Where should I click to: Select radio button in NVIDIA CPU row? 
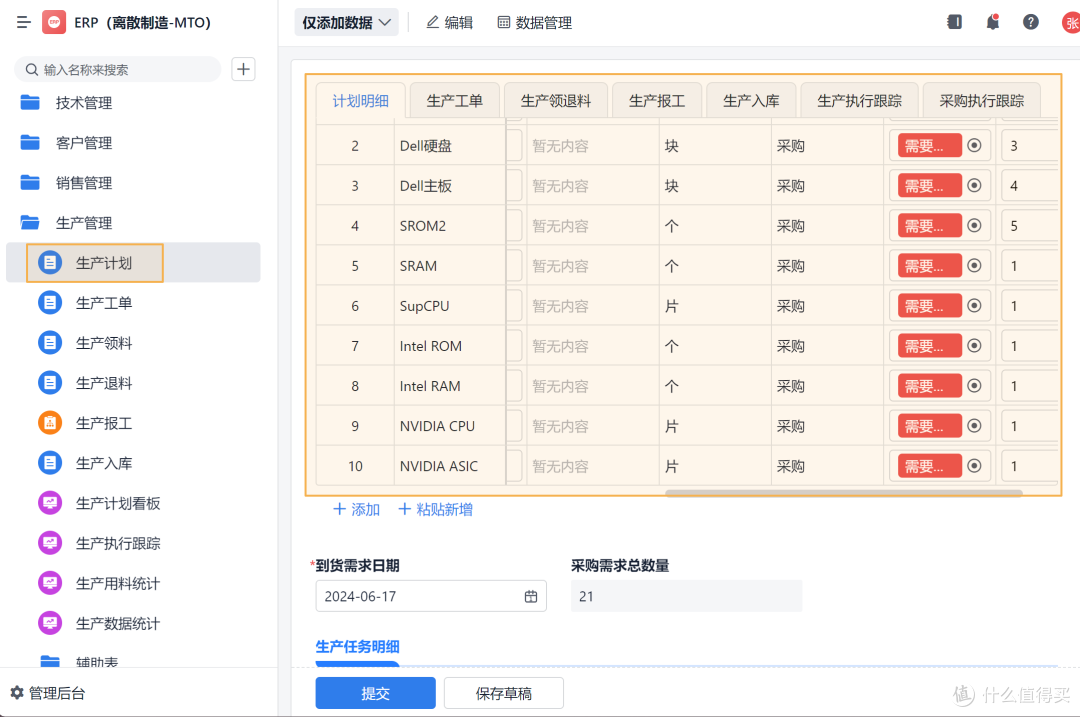[974, 426]
